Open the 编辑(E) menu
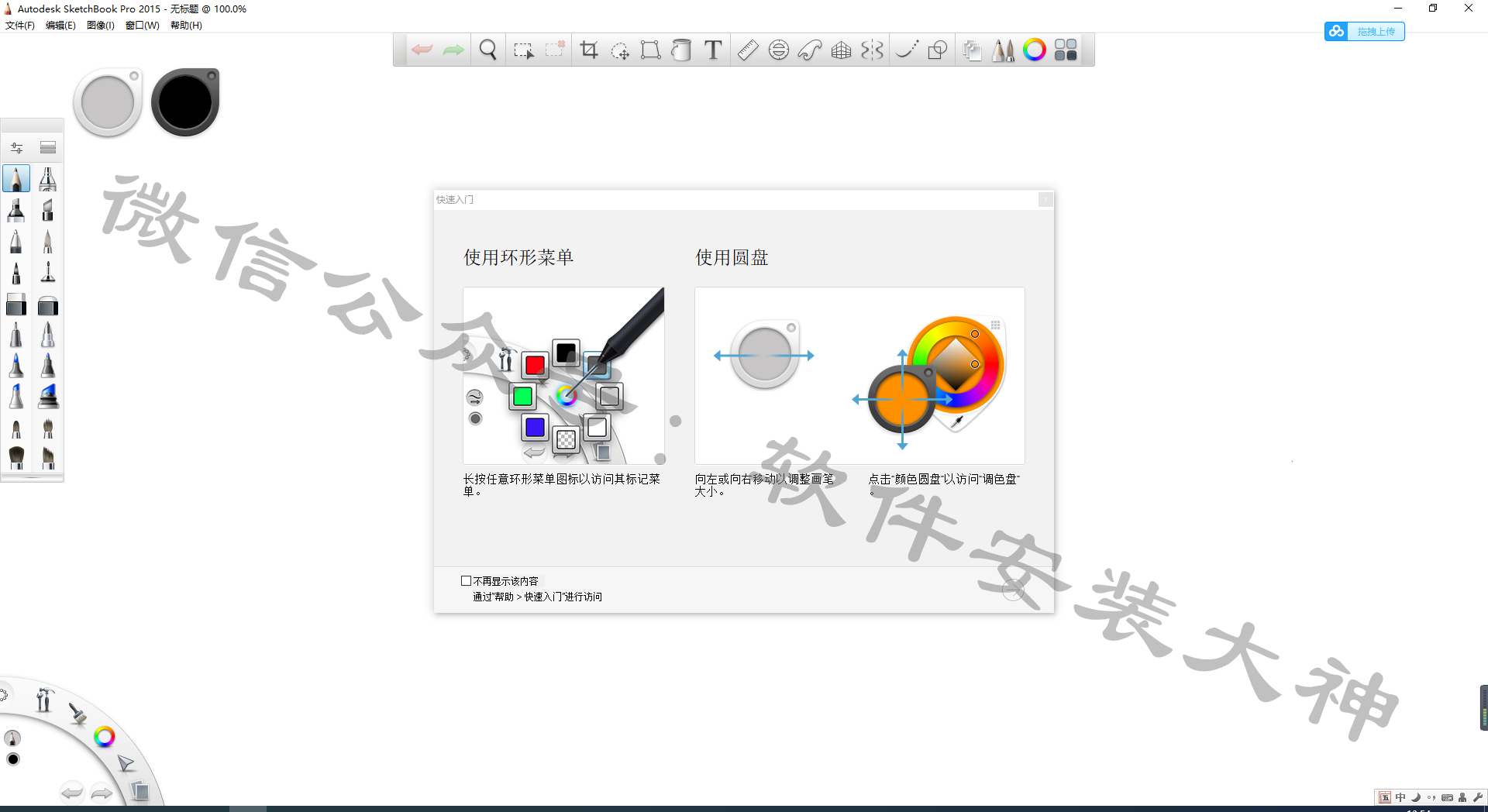The image size is (1488, 812). [x=60, y=26]
